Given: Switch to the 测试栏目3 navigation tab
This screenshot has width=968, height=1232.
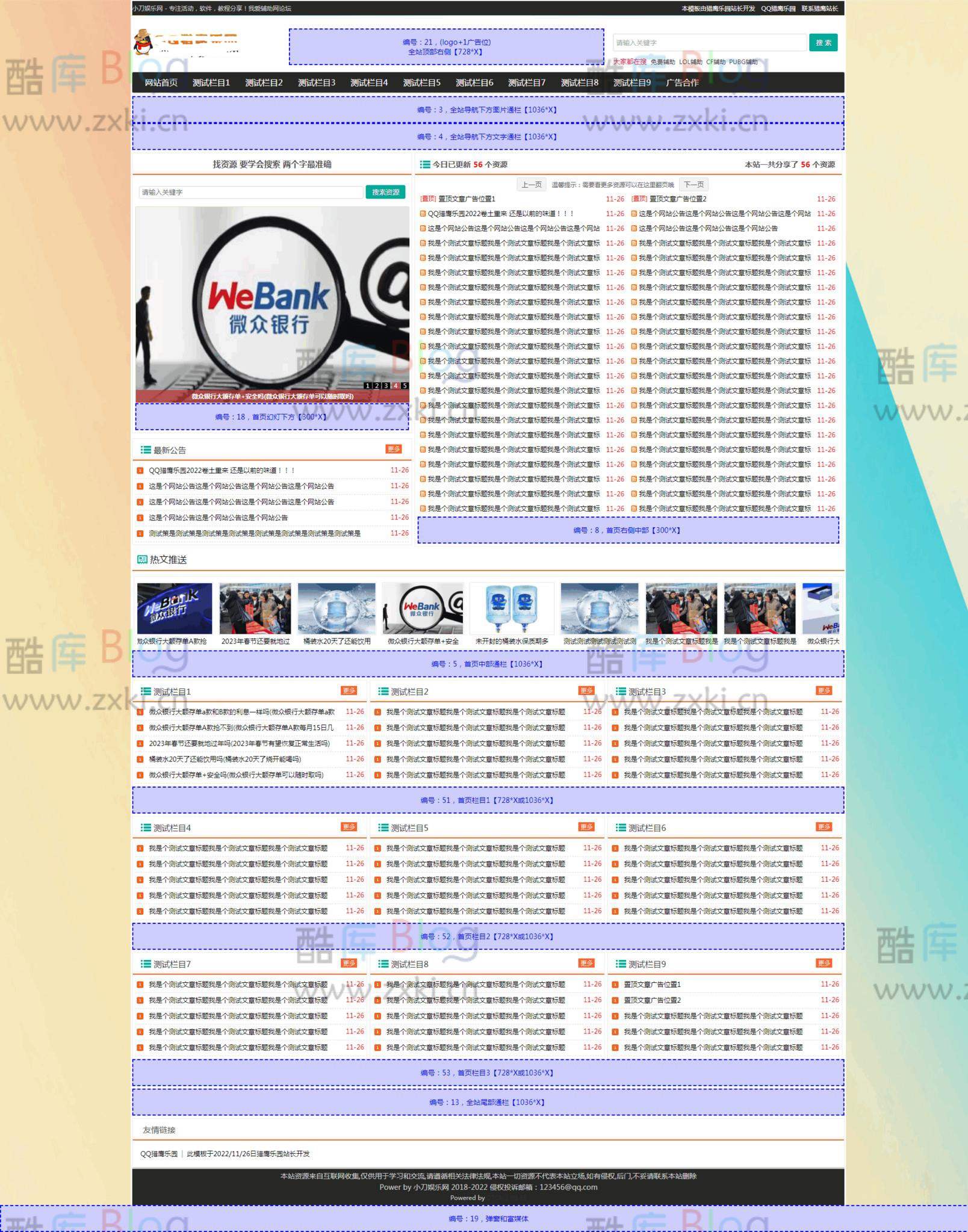Looking at the screenshot, I should (317, 84).
